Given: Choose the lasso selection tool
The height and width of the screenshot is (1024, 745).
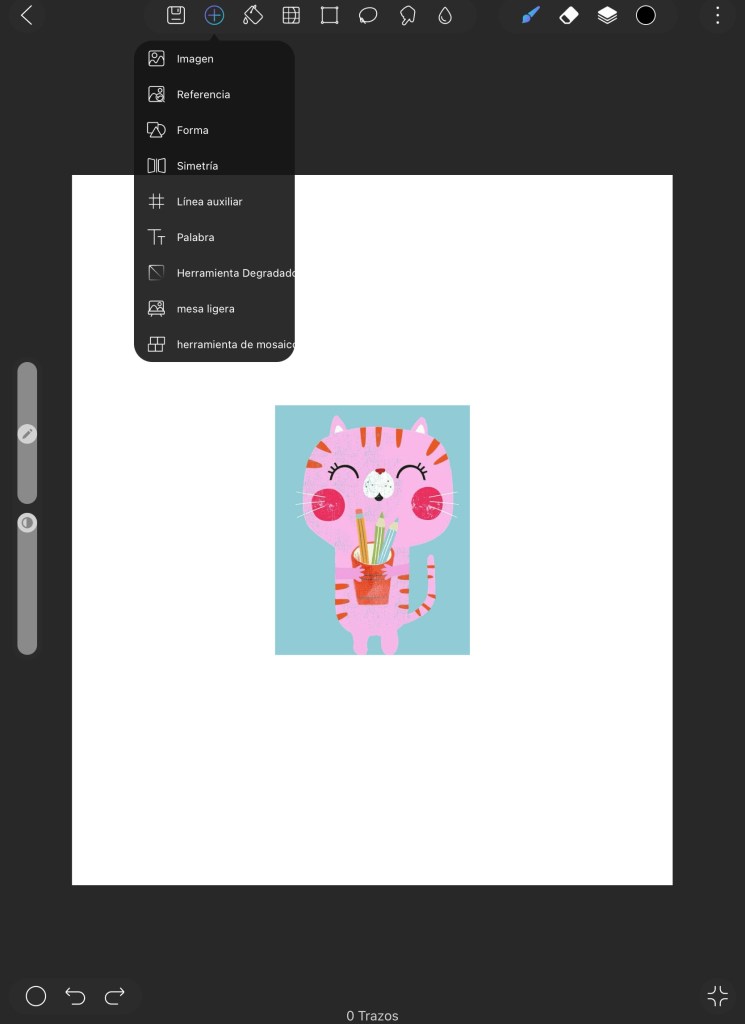Looking at the screenshot, I should [x=368, y=15].
